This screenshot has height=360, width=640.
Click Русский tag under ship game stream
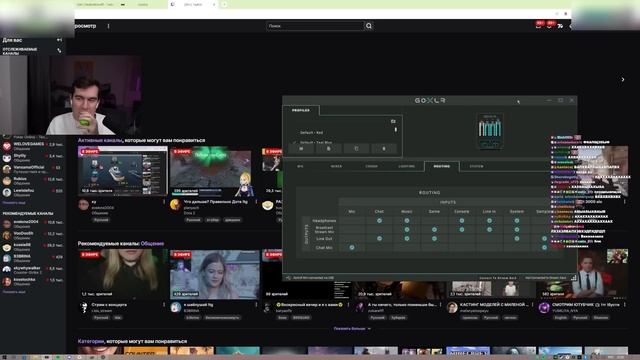[101, 220]
